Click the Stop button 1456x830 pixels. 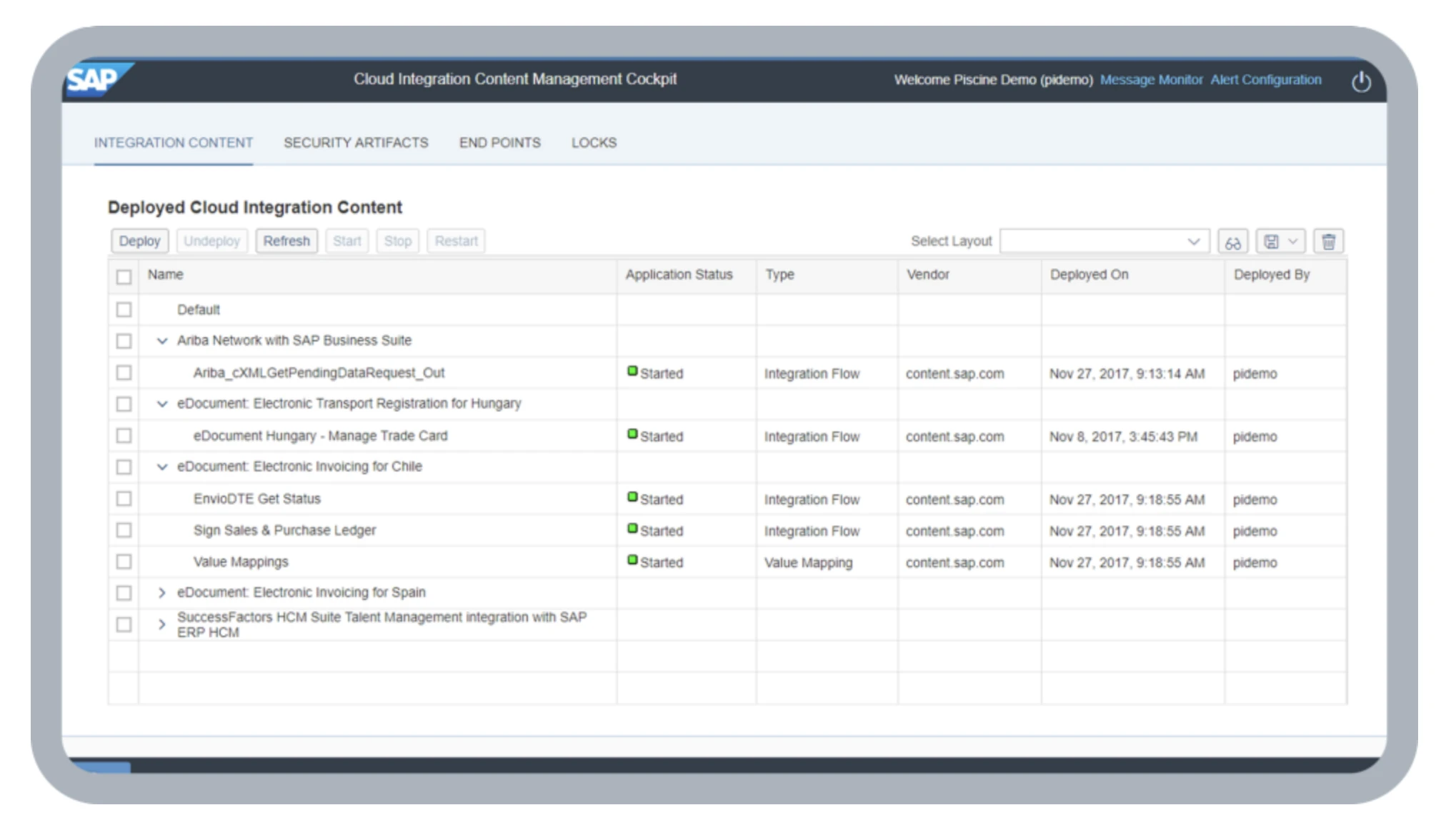(x=398, y=241)
